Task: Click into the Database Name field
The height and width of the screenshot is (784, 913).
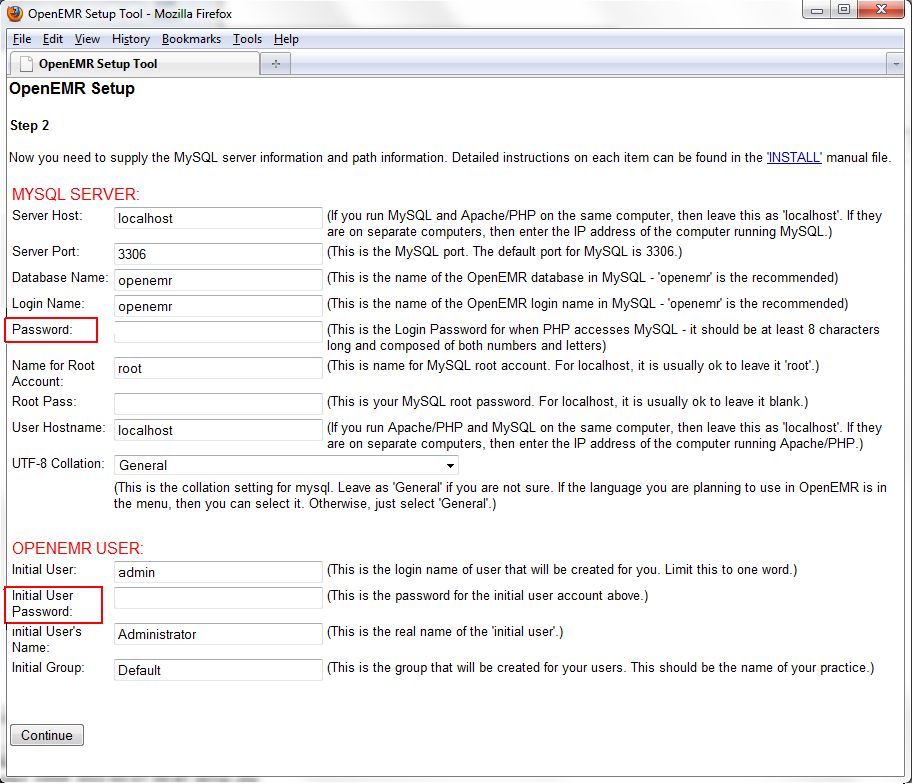Action: tap(218, 280)
